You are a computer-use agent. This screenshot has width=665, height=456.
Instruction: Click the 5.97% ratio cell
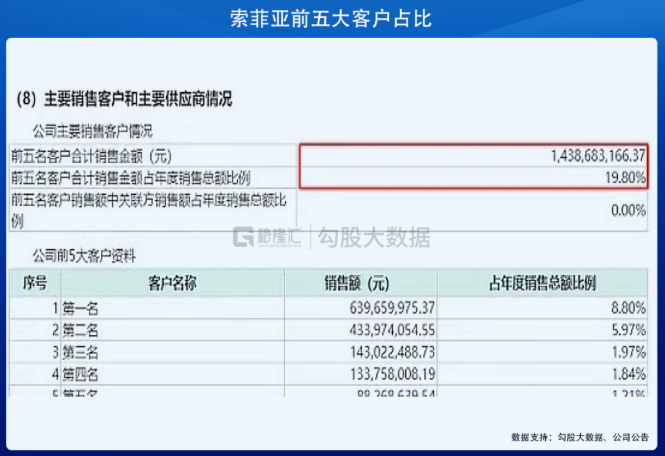click(629, 330)
